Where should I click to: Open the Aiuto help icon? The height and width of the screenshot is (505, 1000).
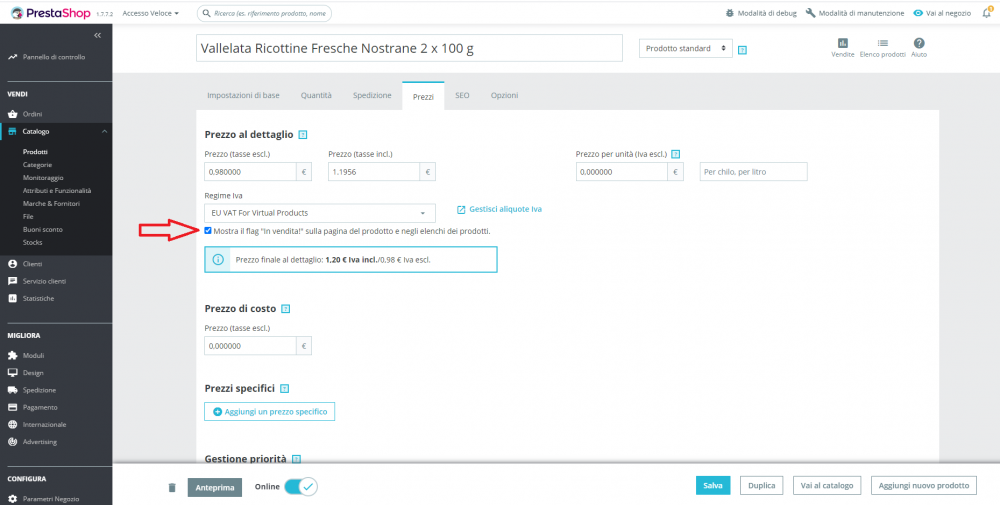[919, 43]
